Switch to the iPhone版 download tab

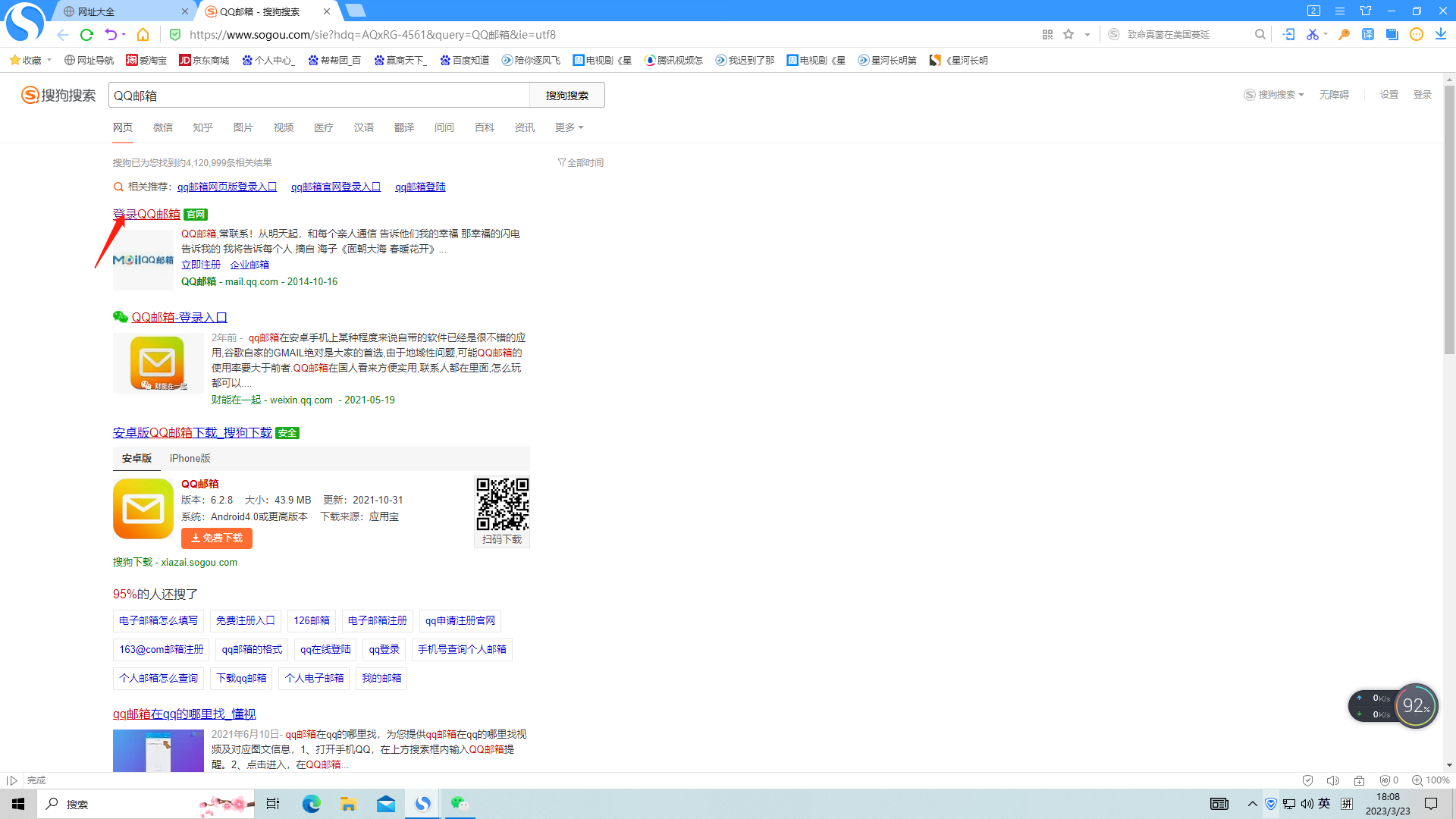[190, 458]
